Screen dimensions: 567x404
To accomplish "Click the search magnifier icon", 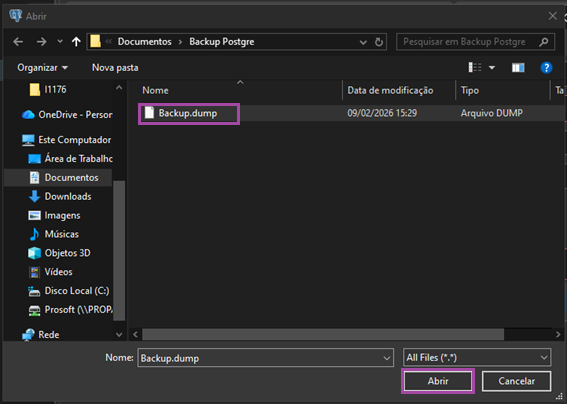I will point(543,42).
